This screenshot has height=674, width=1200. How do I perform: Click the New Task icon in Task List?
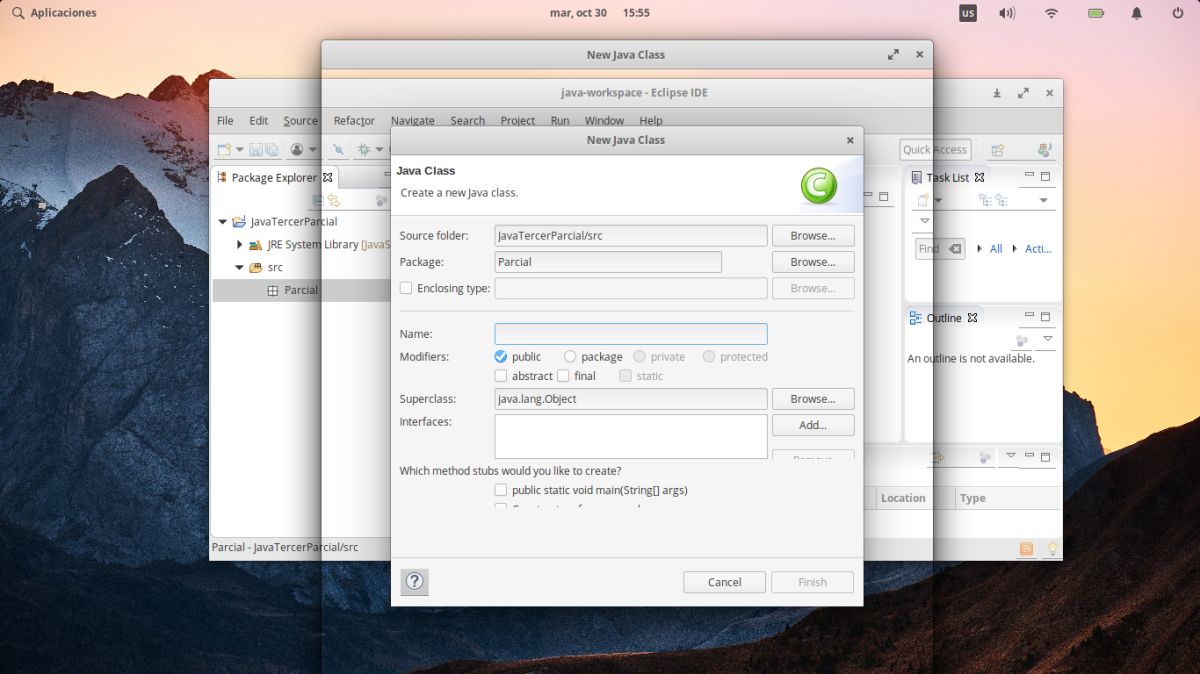923,200
